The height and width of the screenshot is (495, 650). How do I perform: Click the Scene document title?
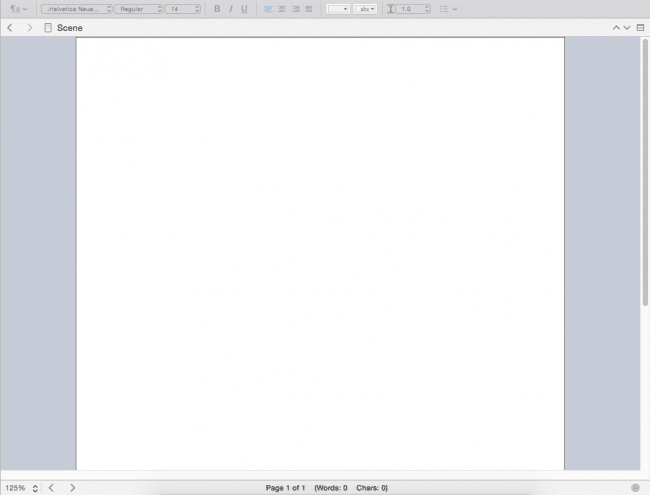coord(70,28)
